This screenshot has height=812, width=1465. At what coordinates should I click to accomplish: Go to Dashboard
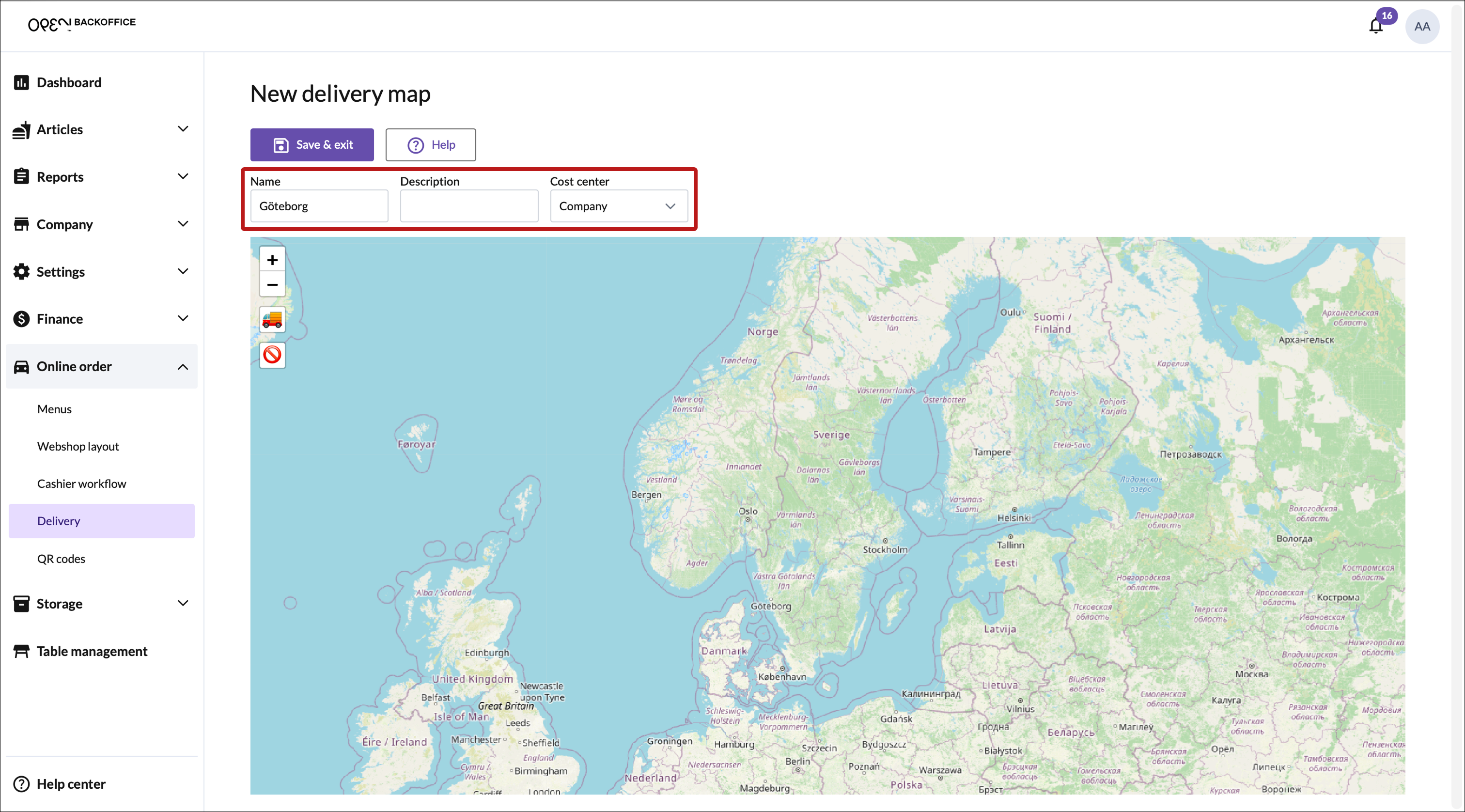(x=69, y=82)
